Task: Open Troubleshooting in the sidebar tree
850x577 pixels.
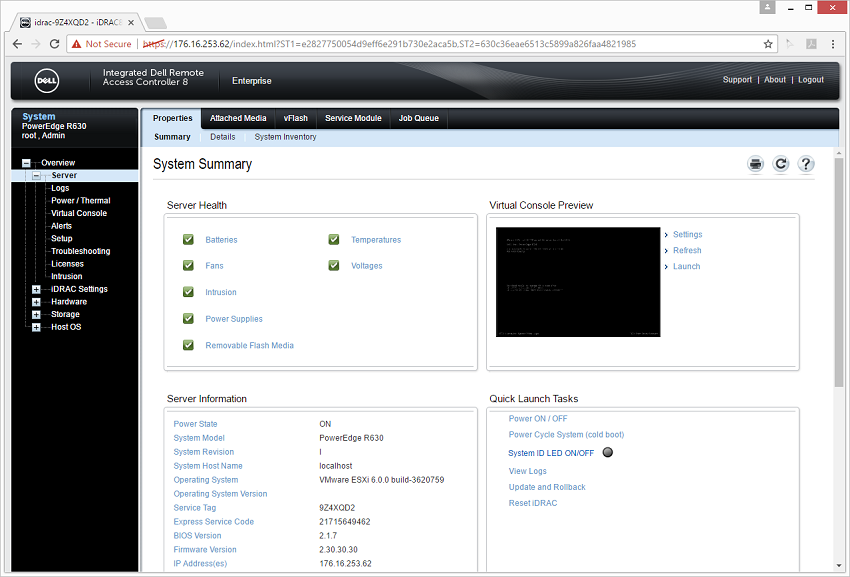Action: point(81,251)
